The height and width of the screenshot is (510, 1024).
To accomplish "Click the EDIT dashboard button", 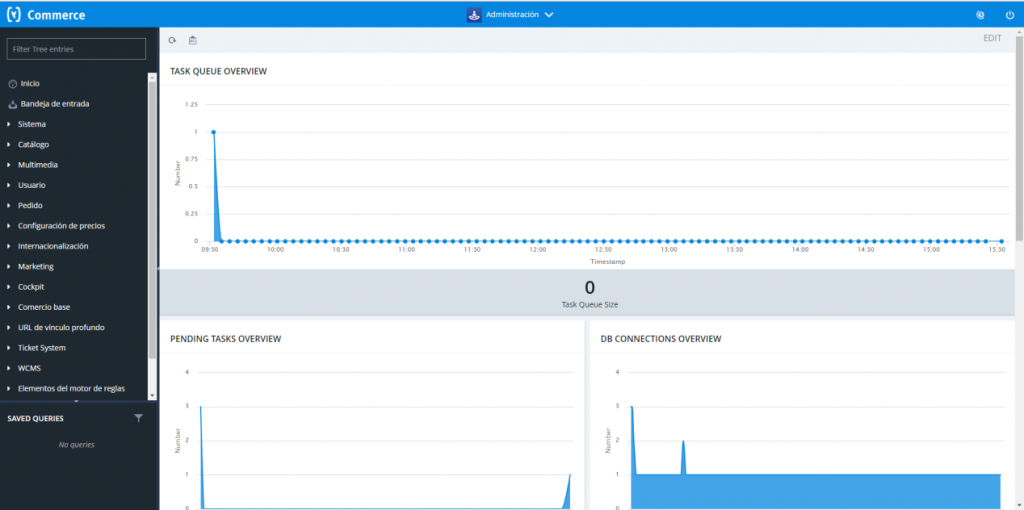I will (x=992, y=39).
